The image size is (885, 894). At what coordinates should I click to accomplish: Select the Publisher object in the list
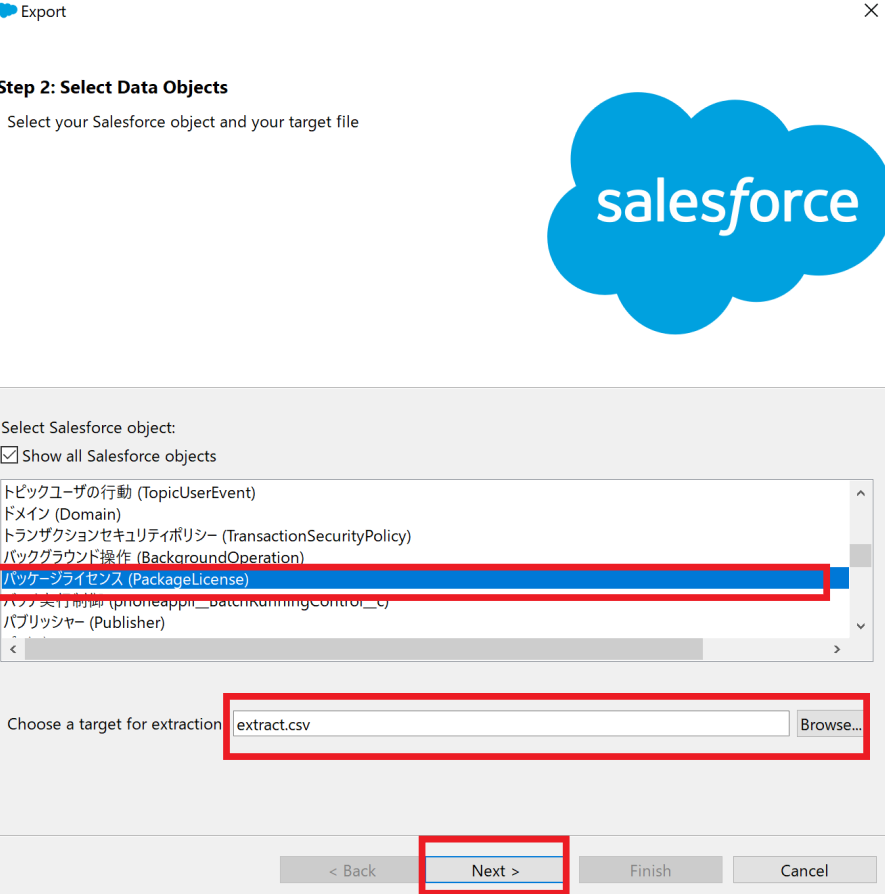point(425,623)
